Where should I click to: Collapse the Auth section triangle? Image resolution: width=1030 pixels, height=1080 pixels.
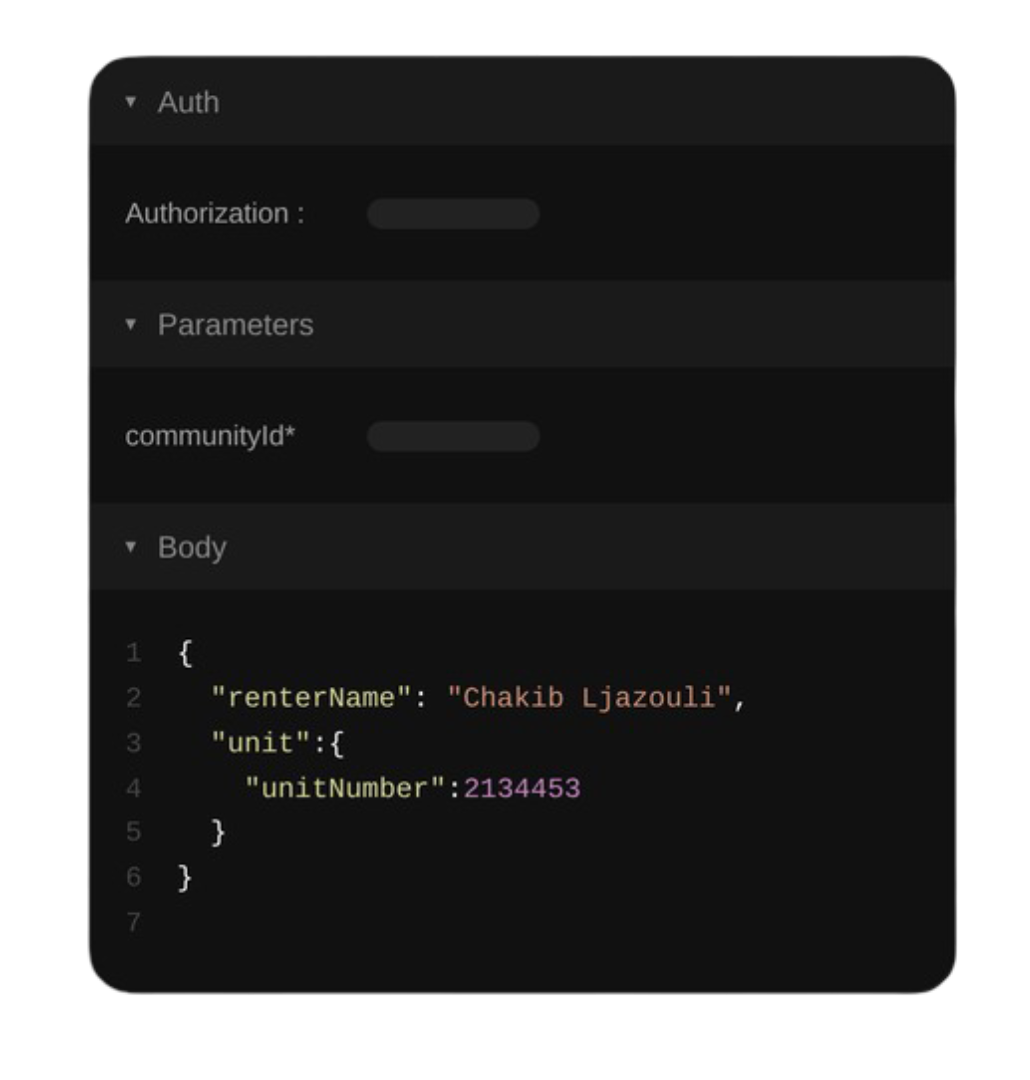tap(131, 102)
